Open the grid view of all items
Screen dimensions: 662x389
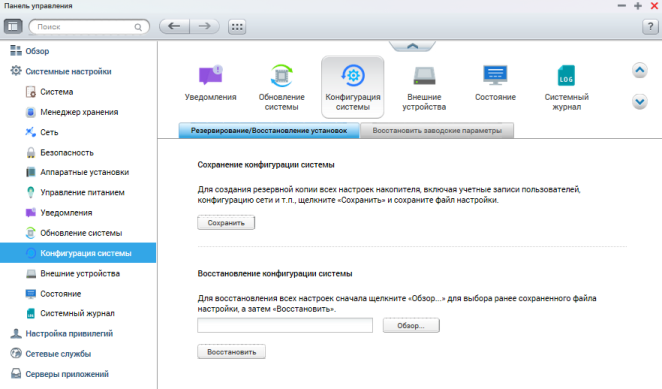(x=237, y=27)
